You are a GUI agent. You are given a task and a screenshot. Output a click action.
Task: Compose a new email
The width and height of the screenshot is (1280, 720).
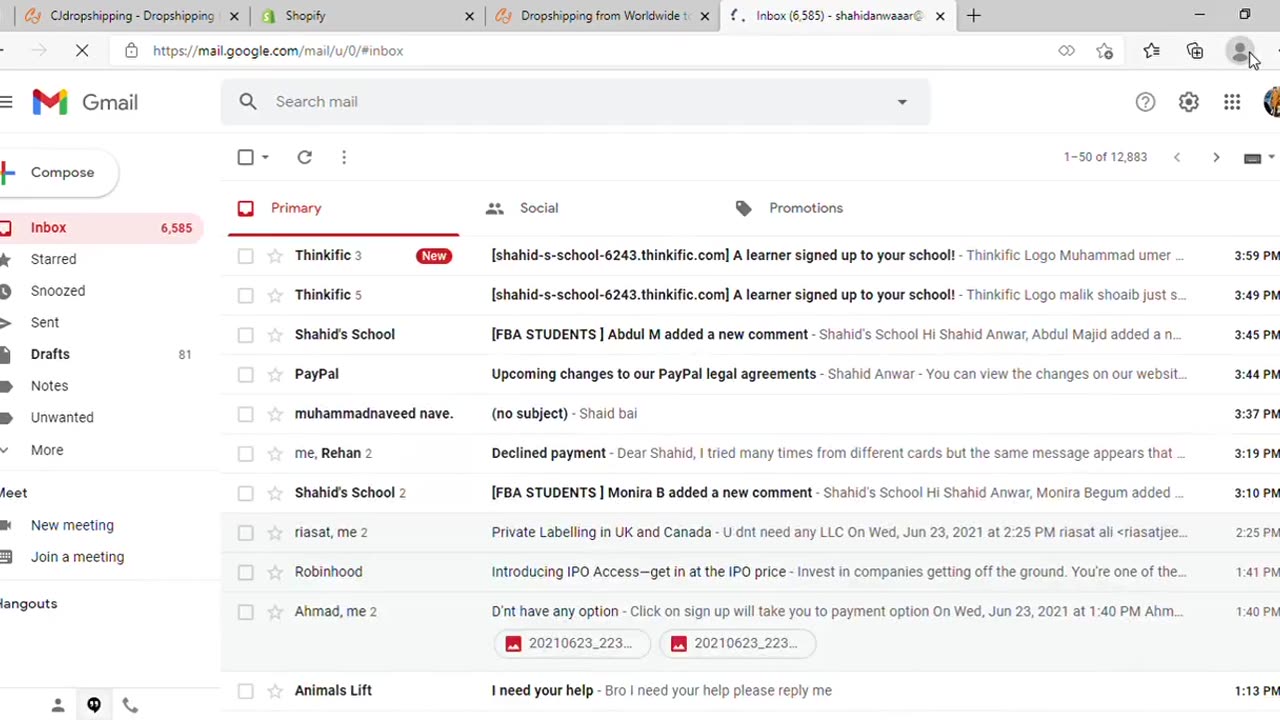(58, 172)
